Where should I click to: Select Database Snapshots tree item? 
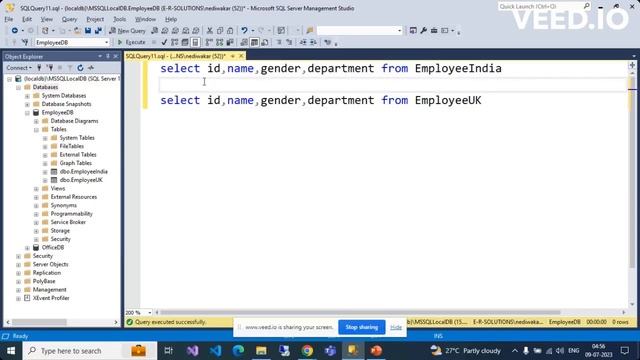[x=67, y=104]
